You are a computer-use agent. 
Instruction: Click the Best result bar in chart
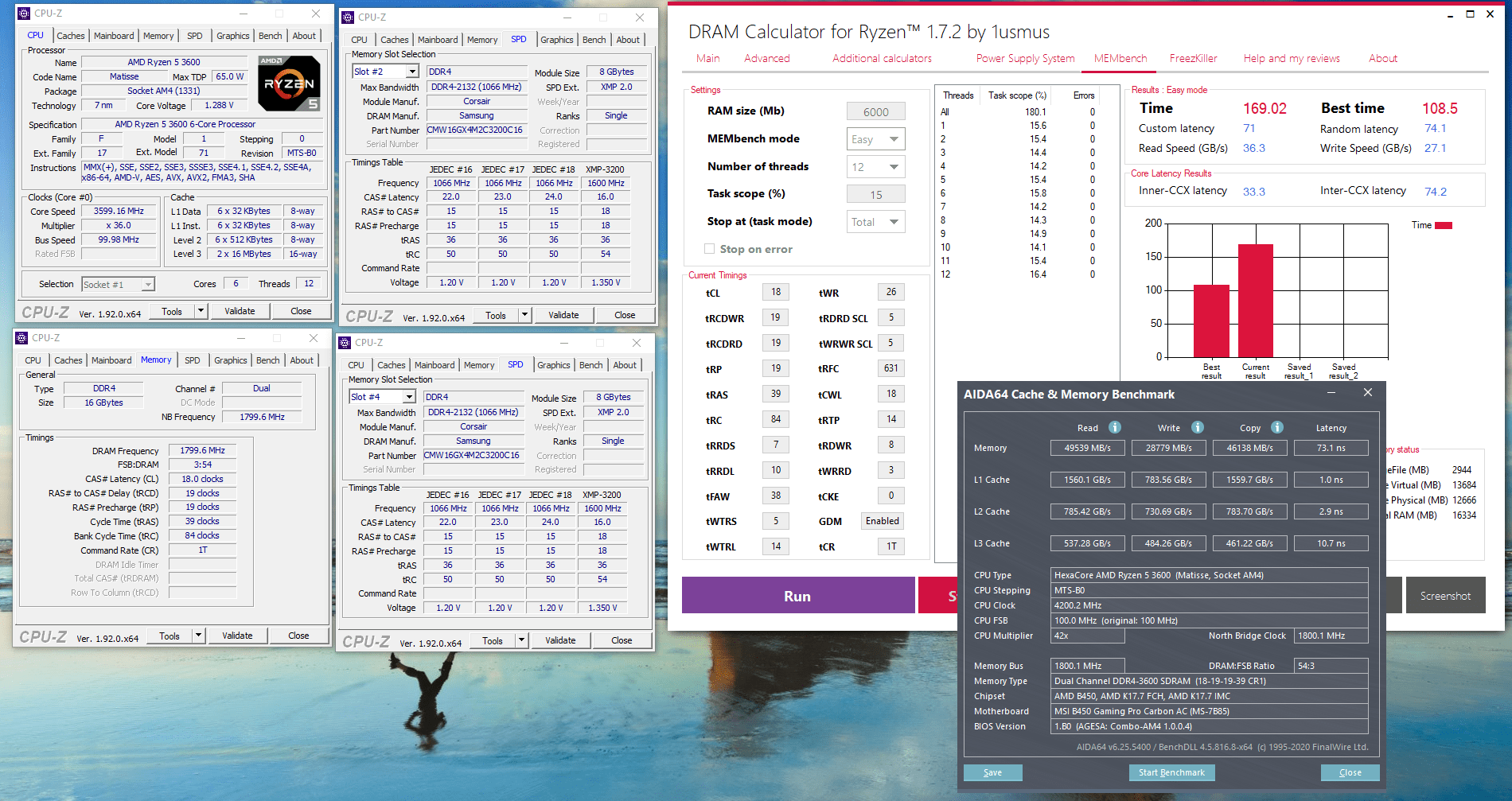1211,321
